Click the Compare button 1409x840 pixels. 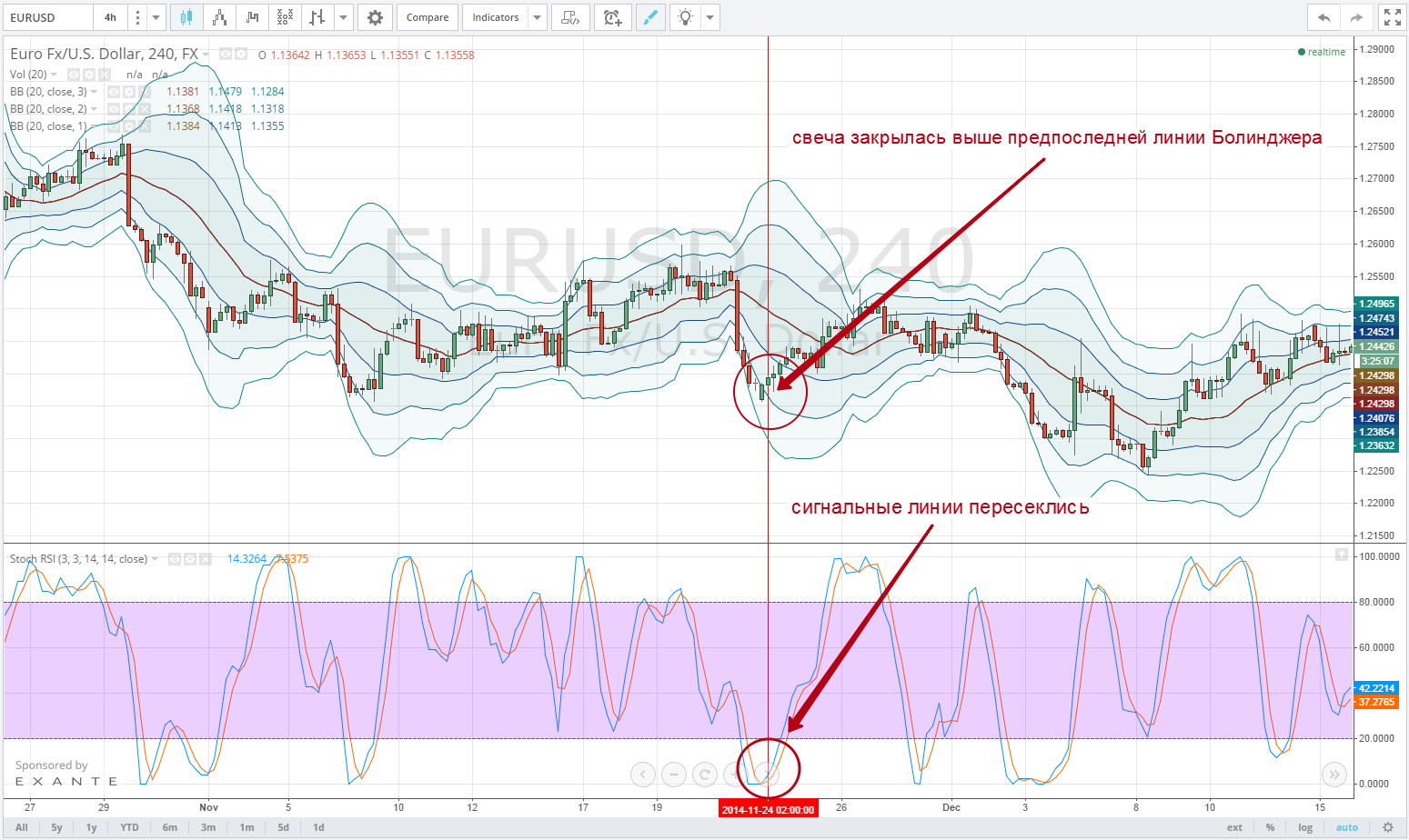pyautogui.click(x=428, y=17)
